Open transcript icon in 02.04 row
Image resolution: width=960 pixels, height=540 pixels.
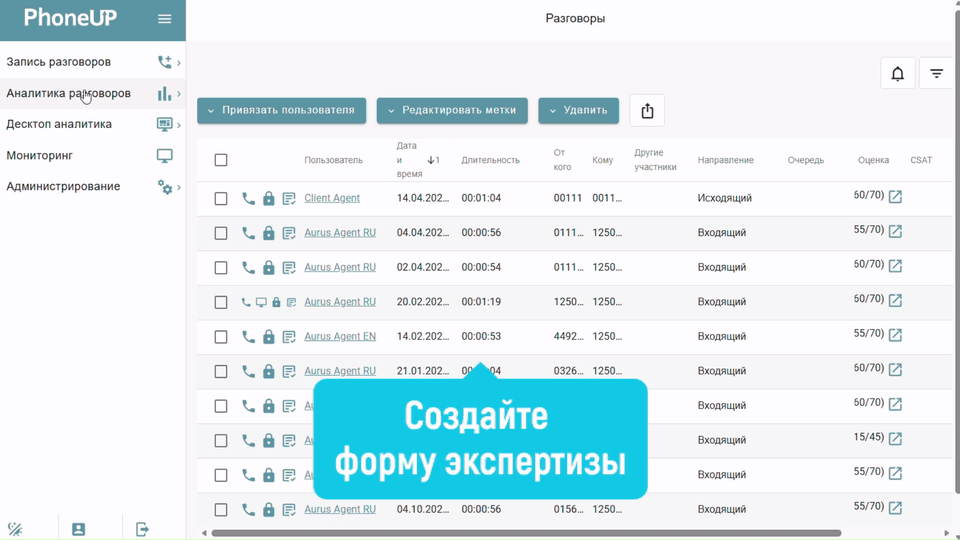[289, 268]
